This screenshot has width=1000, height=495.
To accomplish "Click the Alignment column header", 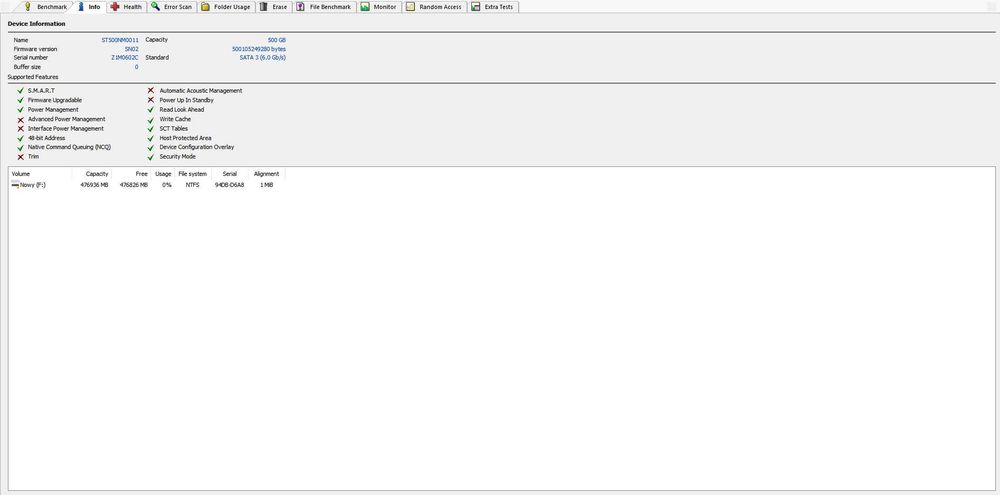I will click(267, 174).
